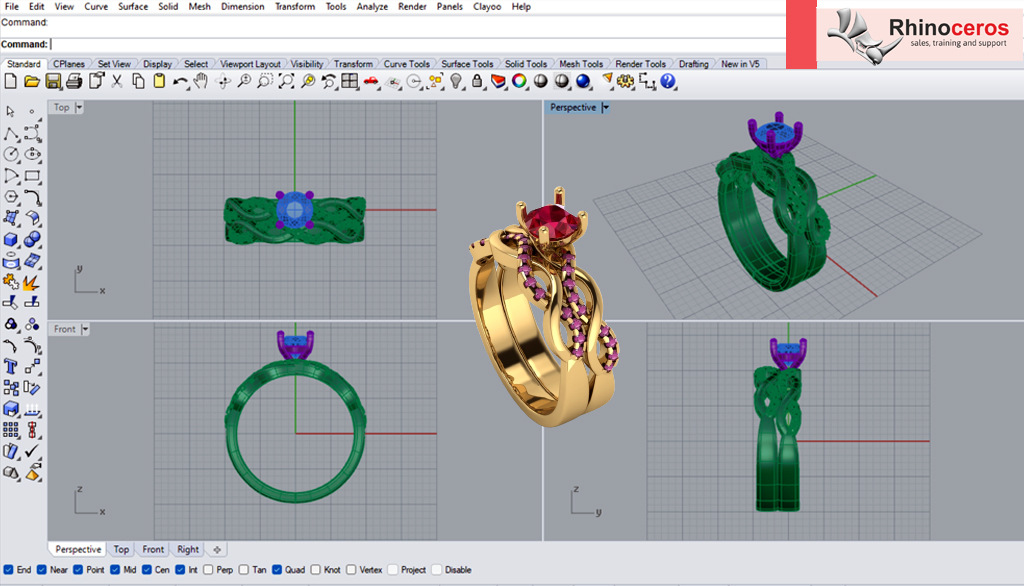
Task: Click the Options gear icon
Action: [x=626, y=81]
